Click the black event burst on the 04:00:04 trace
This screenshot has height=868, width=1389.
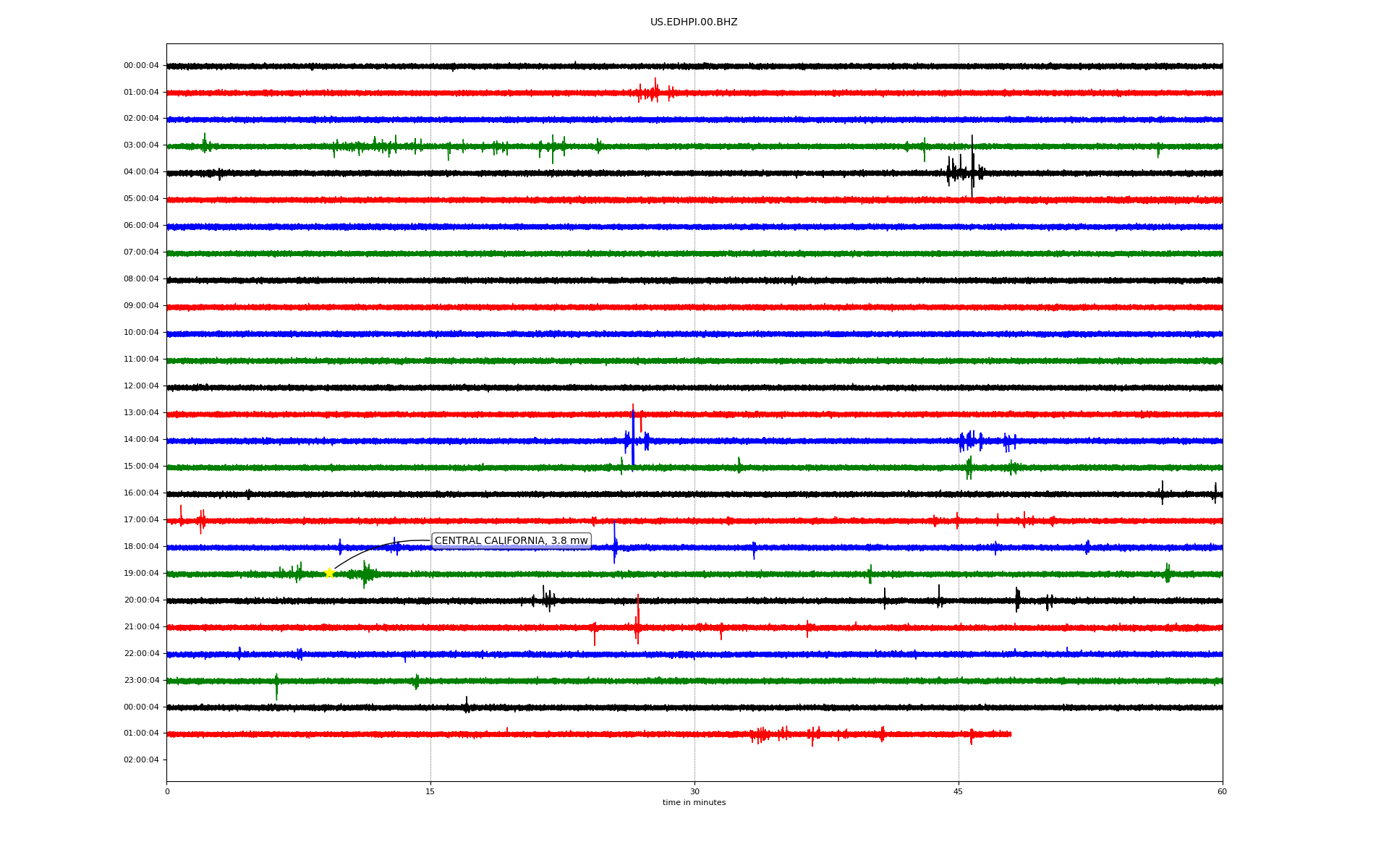point(966,168)
